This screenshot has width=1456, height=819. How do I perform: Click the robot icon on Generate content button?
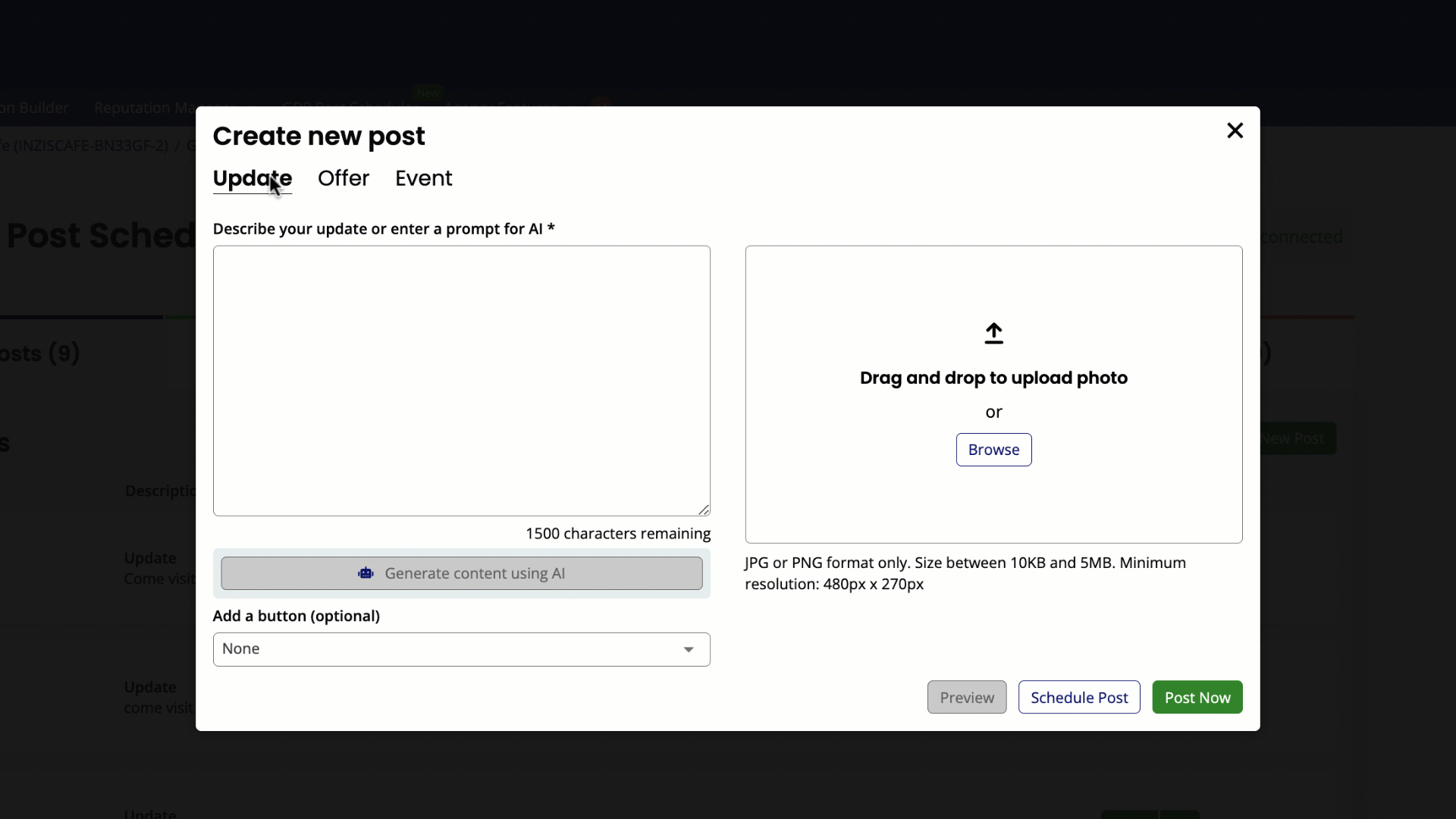click(x=367, y=573)
